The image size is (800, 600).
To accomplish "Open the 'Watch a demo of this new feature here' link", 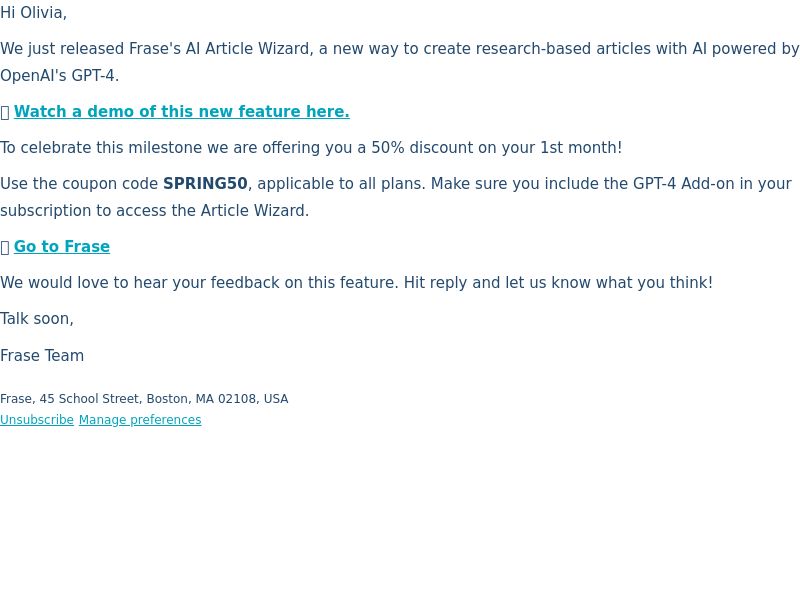I will click(182, 112).
